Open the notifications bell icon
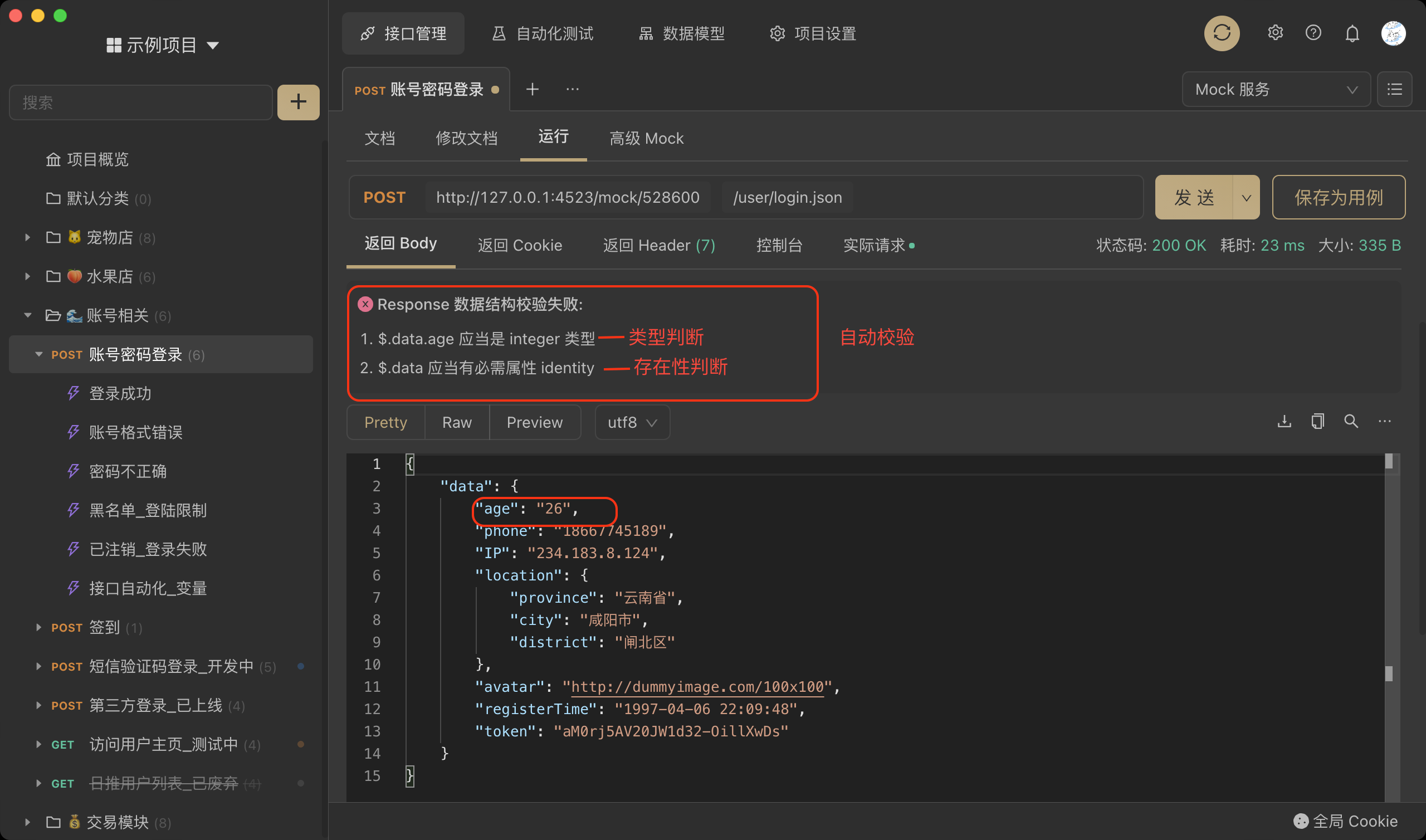The height and width of the screenshot is (840, 1426). pos(1352,34)
